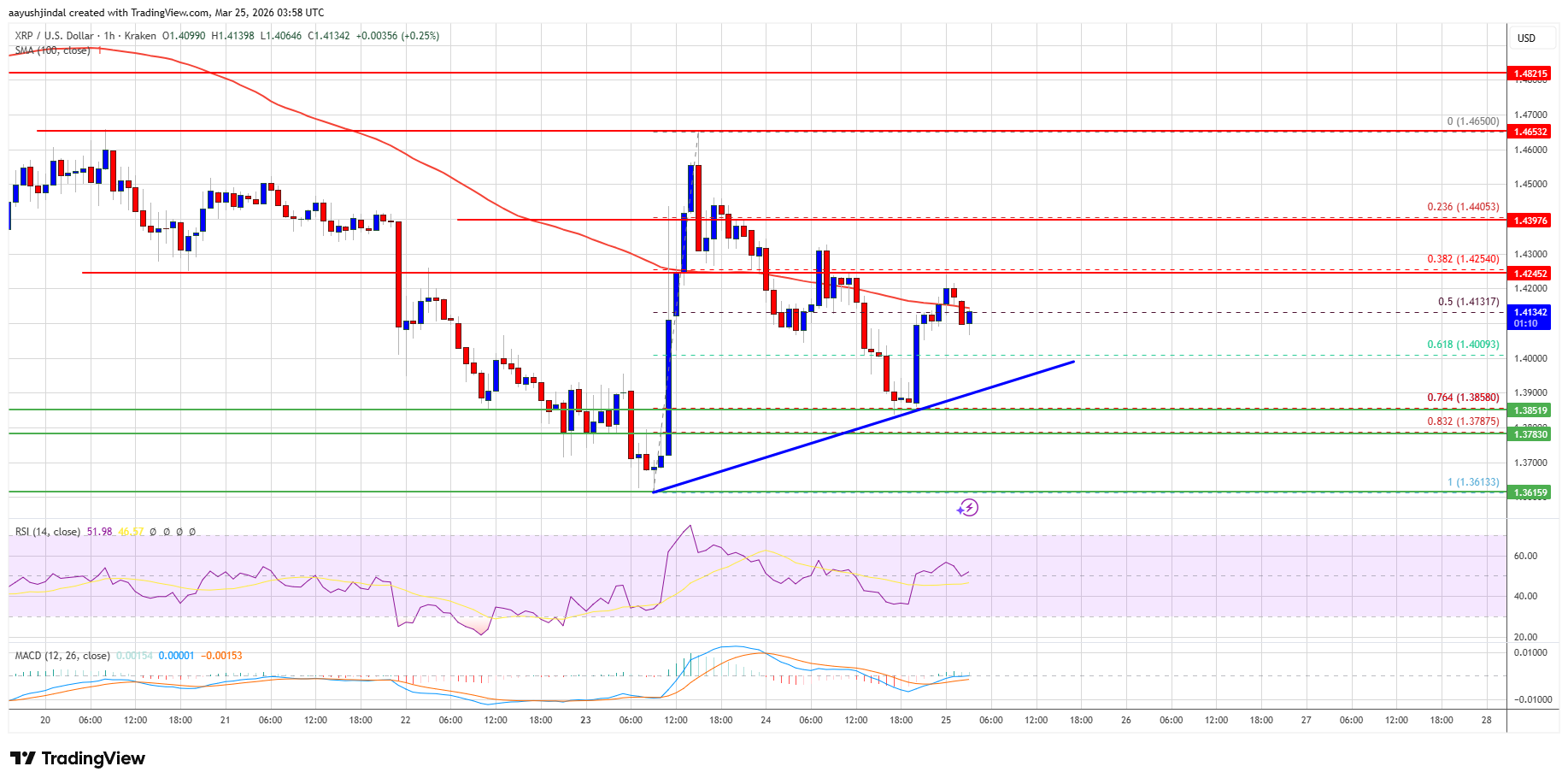This screenshot has width=1568, height=784.
Task: Click the blue current price tag 1.41342
Action: (1530, 313)
